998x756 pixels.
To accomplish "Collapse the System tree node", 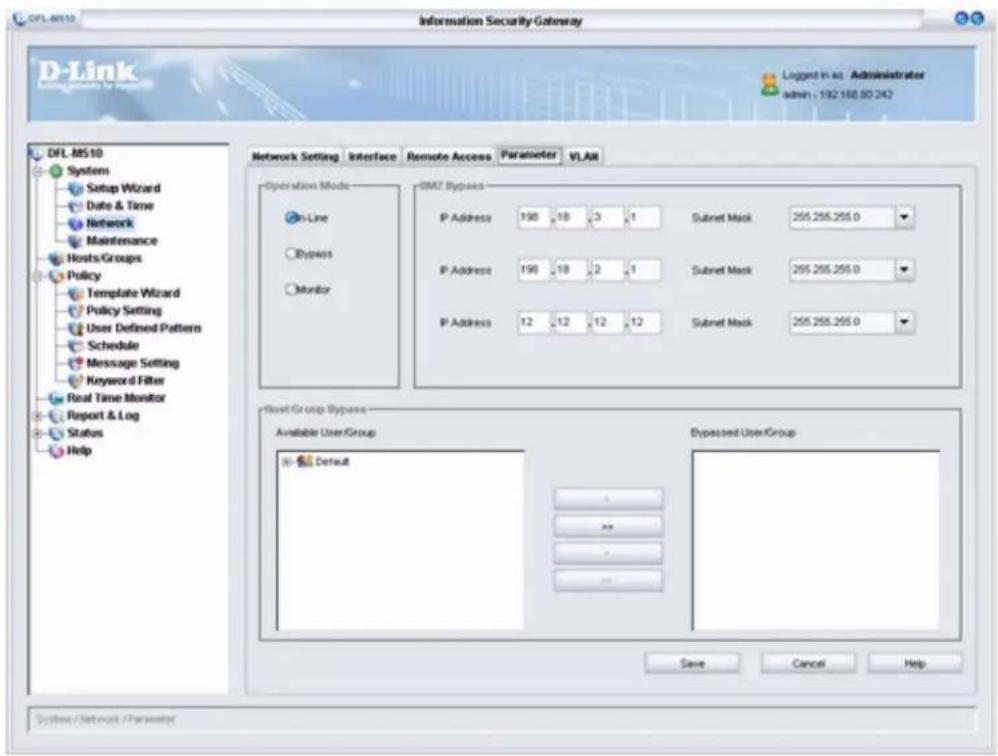I will 38,171.
